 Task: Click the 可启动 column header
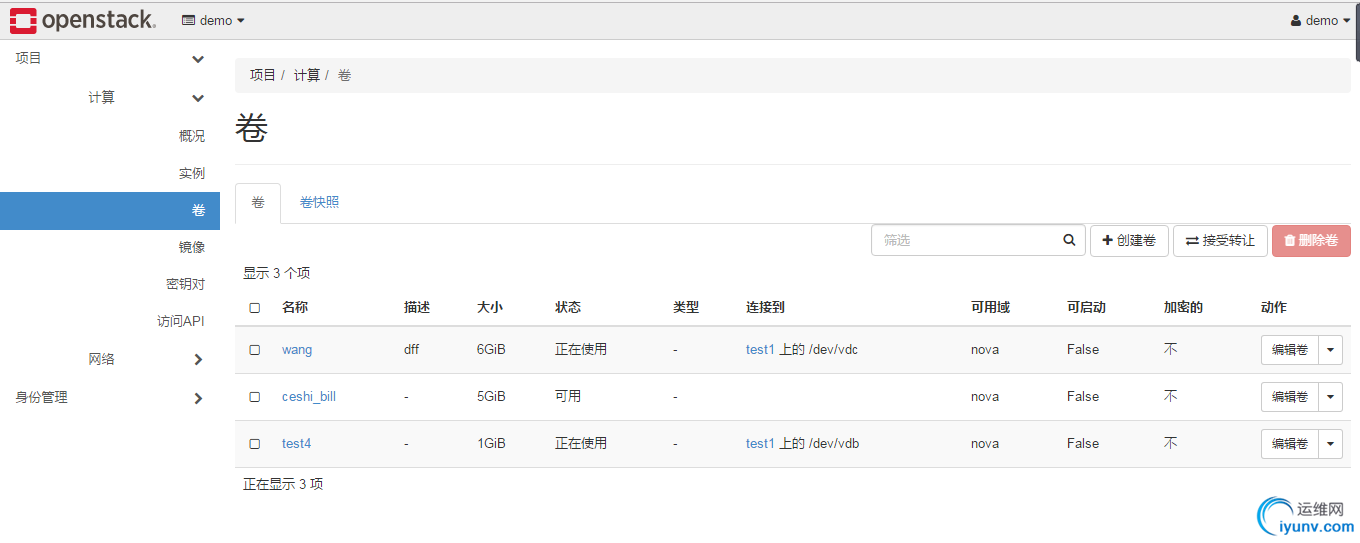coord(1087,308)
